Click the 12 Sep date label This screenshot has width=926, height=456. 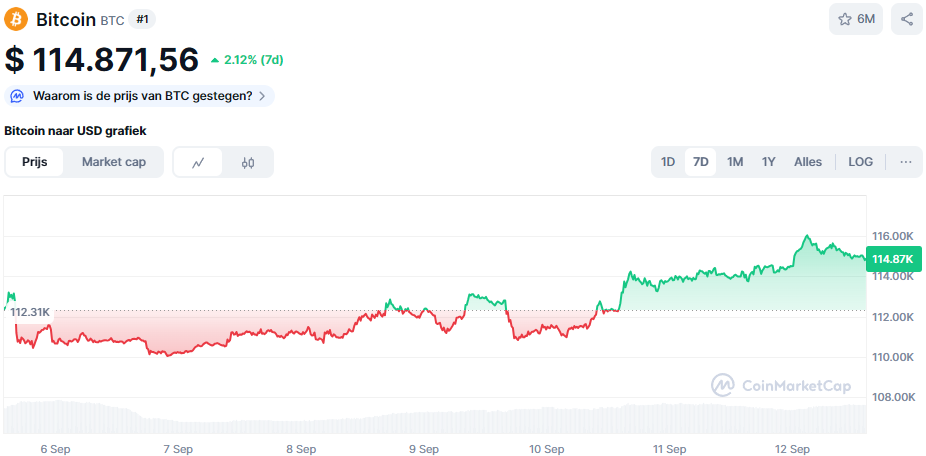(x=793, y=449)
